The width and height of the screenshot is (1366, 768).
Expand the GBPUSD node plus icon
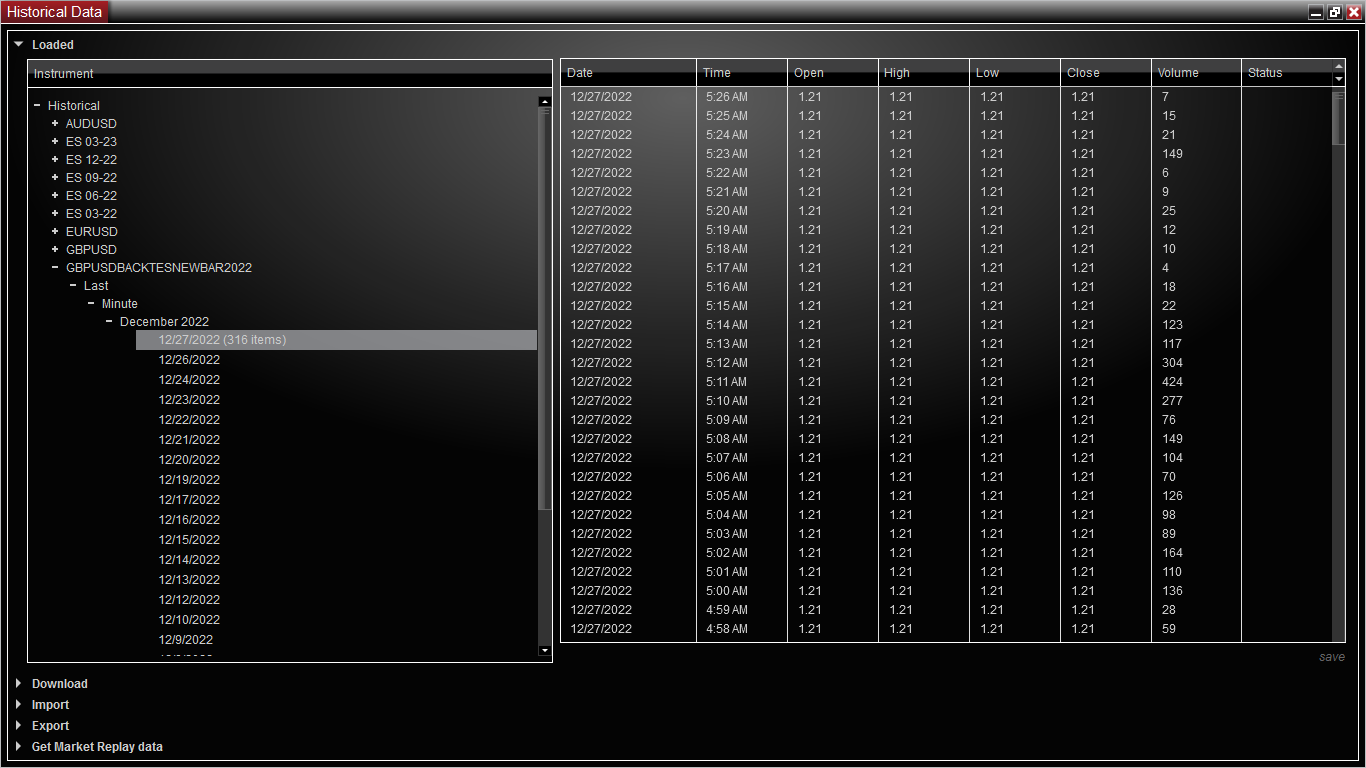pos(56,249)
